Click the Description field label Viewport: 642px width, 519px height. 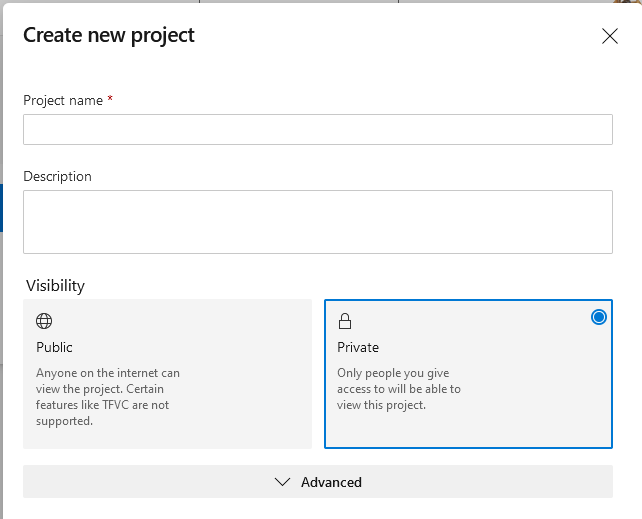57,176
